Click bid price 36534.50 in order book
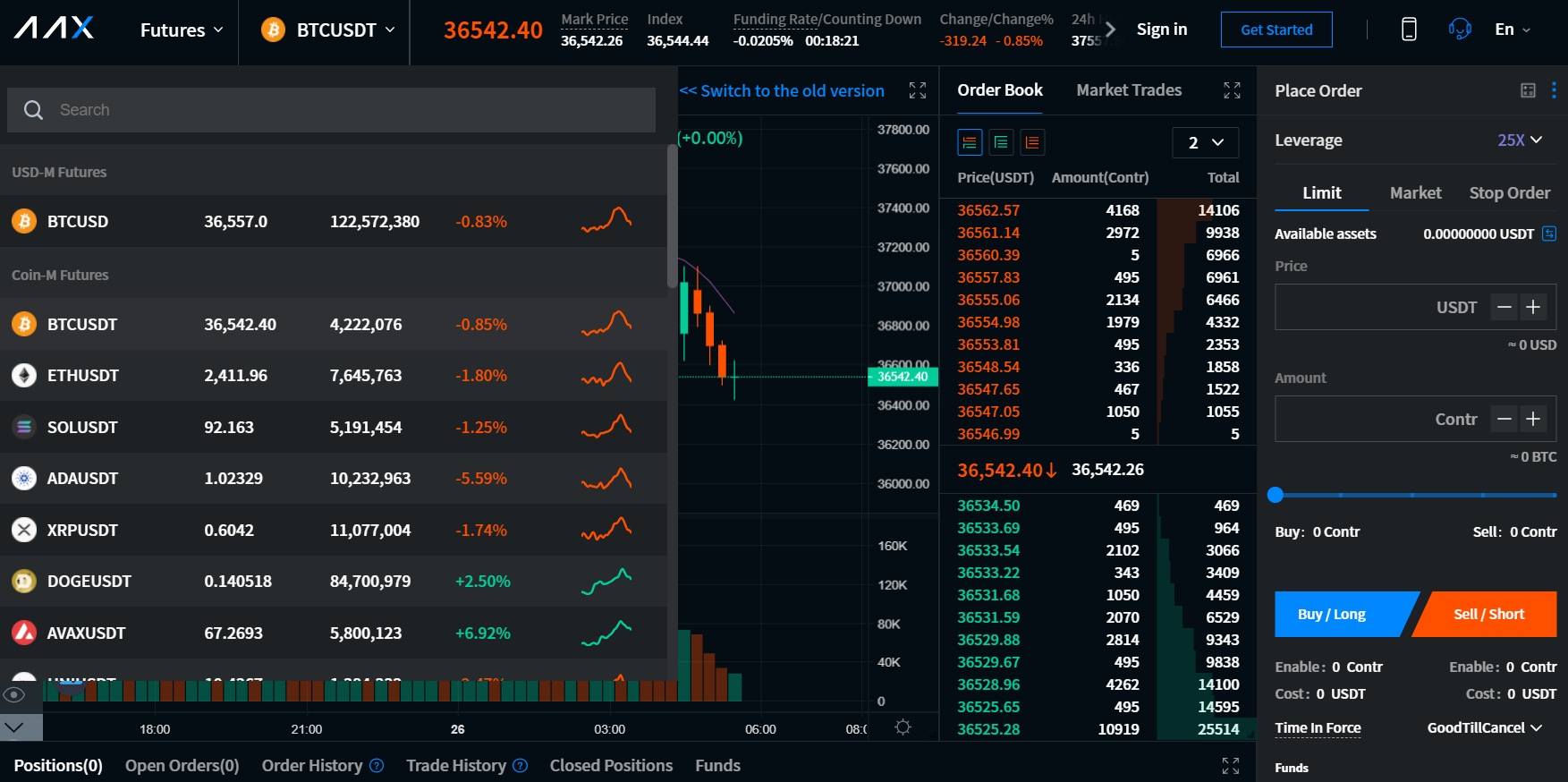Screen dimensions: 1568x782 click(988, 506)
